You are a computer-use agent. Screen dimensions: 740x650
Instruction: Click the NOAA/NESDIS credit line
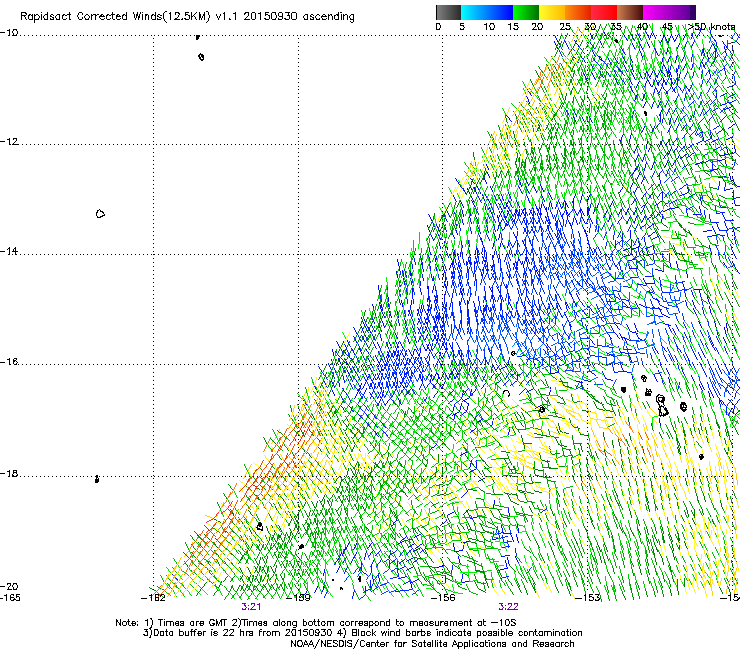(432, 644)
